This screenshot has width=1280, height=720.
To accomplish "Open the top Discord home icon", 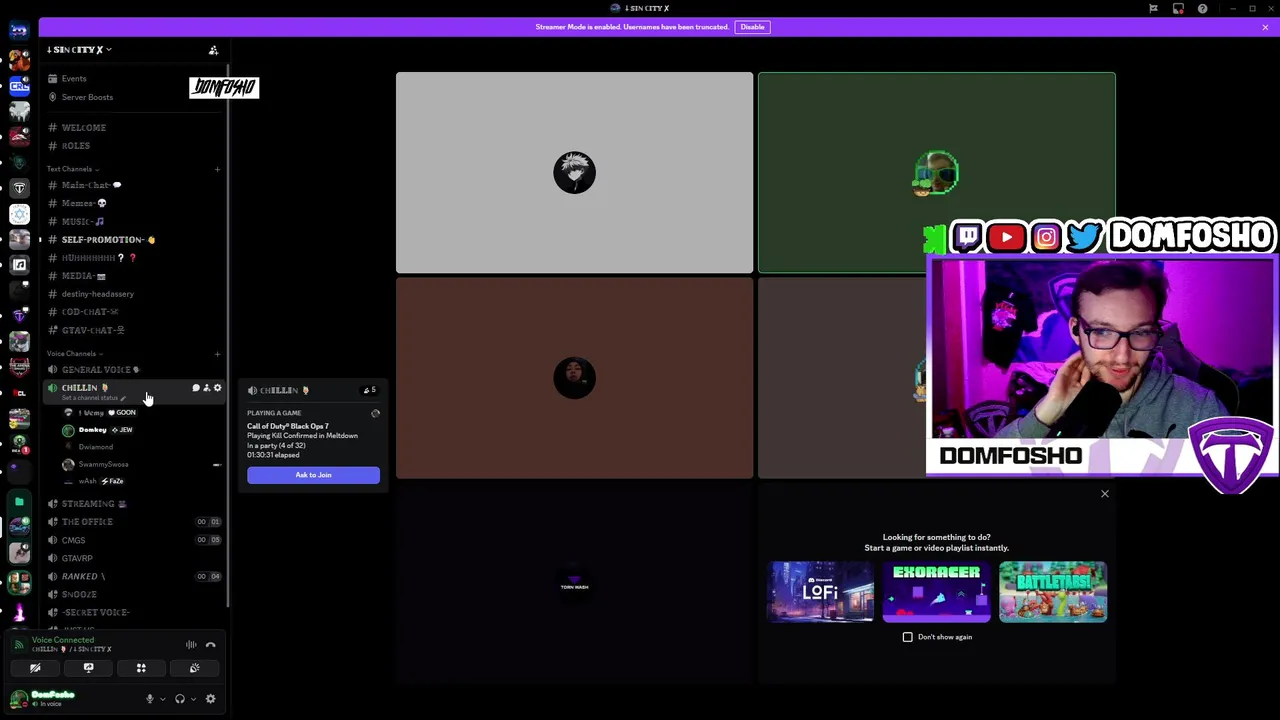I will 19,31.
